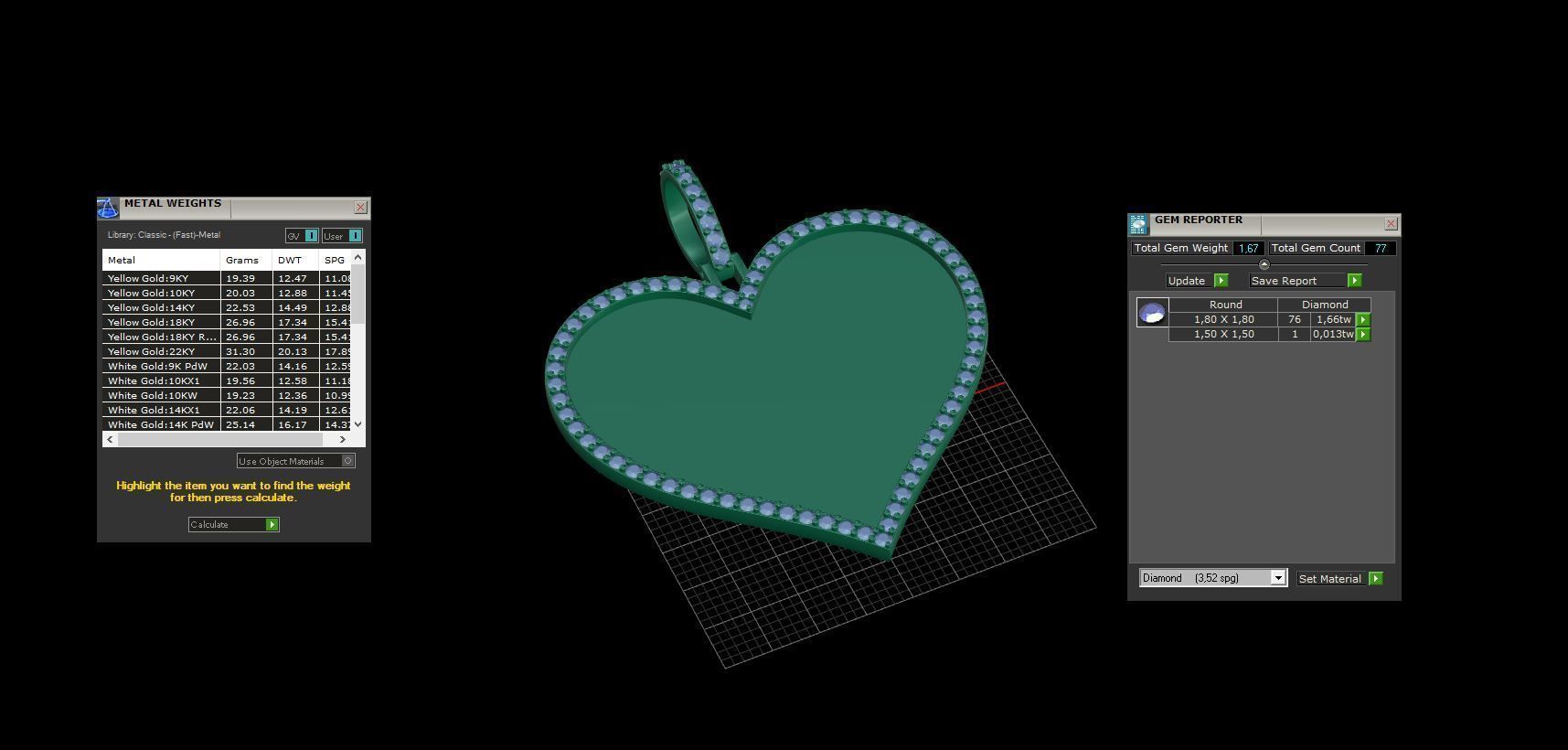Image resolution: width=1568 pixels, height=750 pixels.
Task: Click the metal list scroll-up arrow
Action: [x=357, y=258]
